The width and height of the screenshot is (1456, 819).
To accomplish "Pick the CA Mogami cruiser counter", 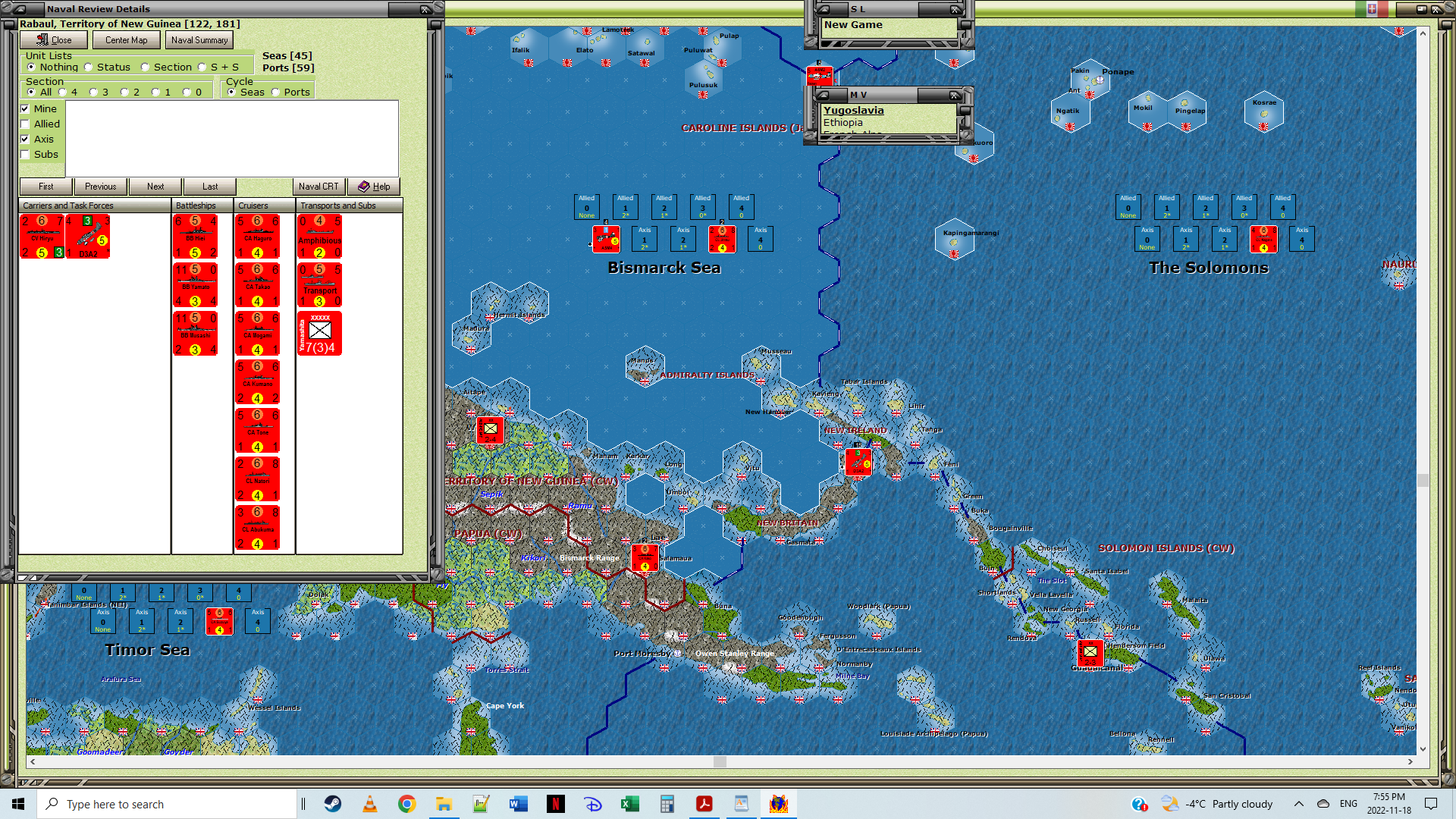I will [x=258, y=334].
